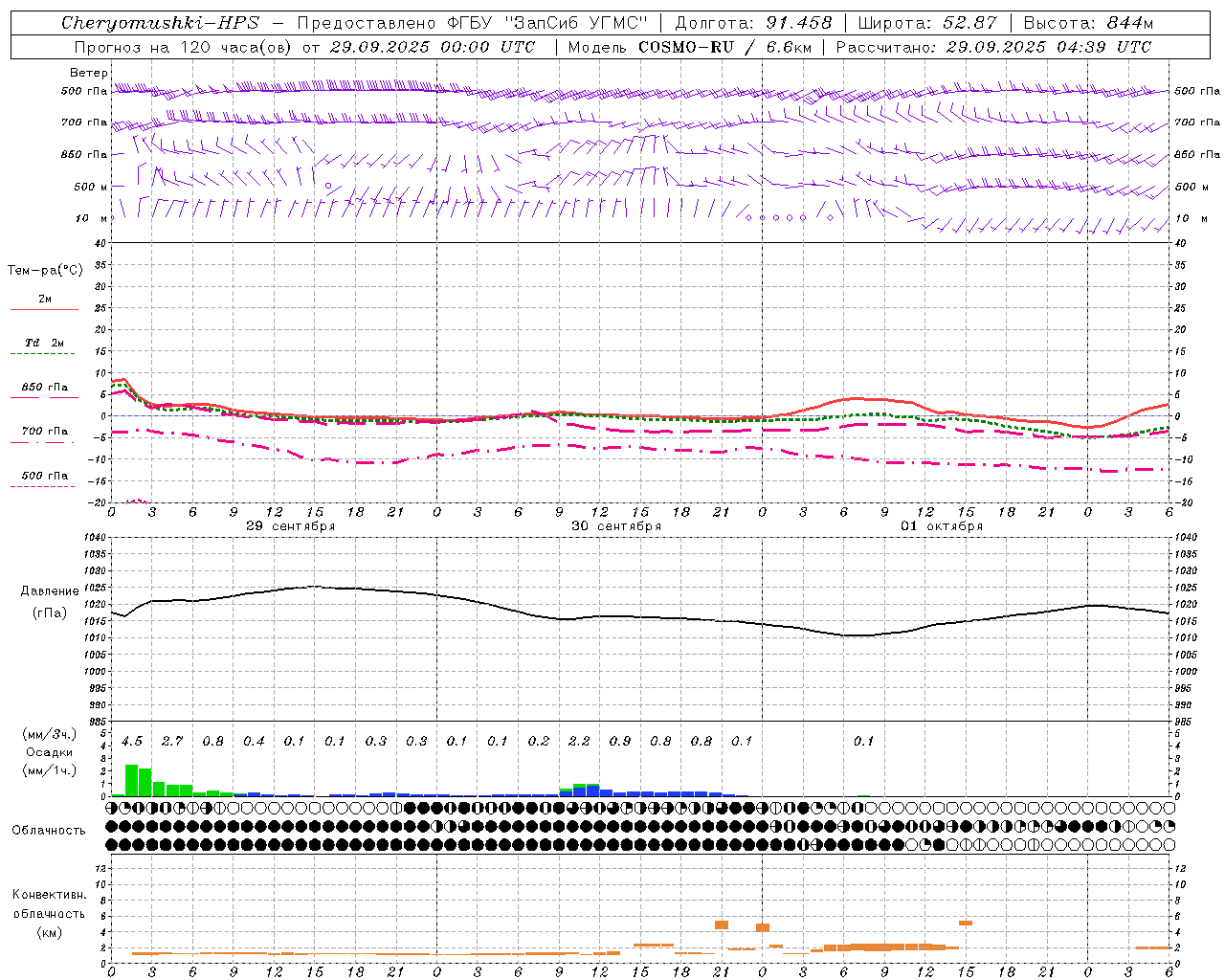This screenshot has height=980, width=1225.
Task: Click the Рассчитано: 29.09.2025 04:39 UTC timestamp
Action: click(993, 47)
